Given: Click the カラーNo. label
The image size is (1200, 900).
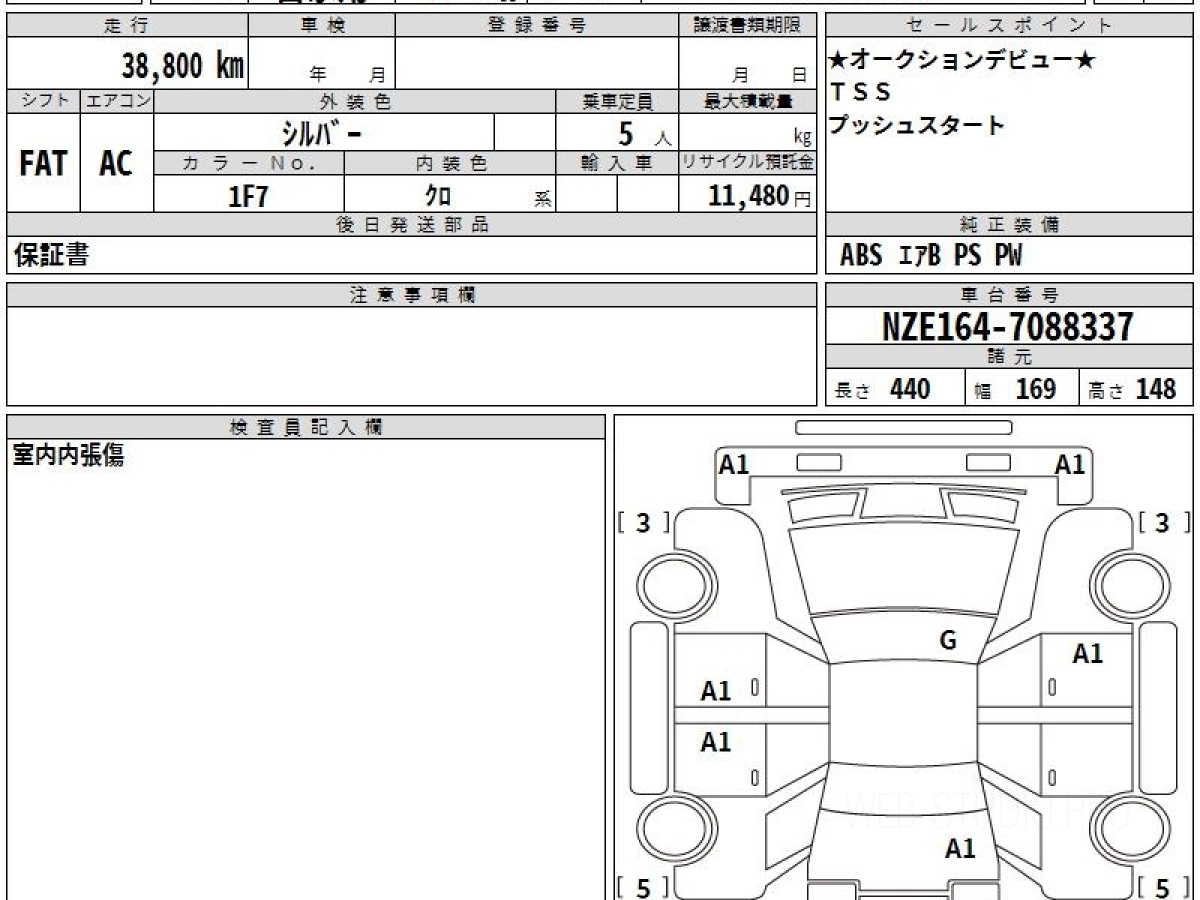Looking at the screenshot, I should tap(249, 163).
